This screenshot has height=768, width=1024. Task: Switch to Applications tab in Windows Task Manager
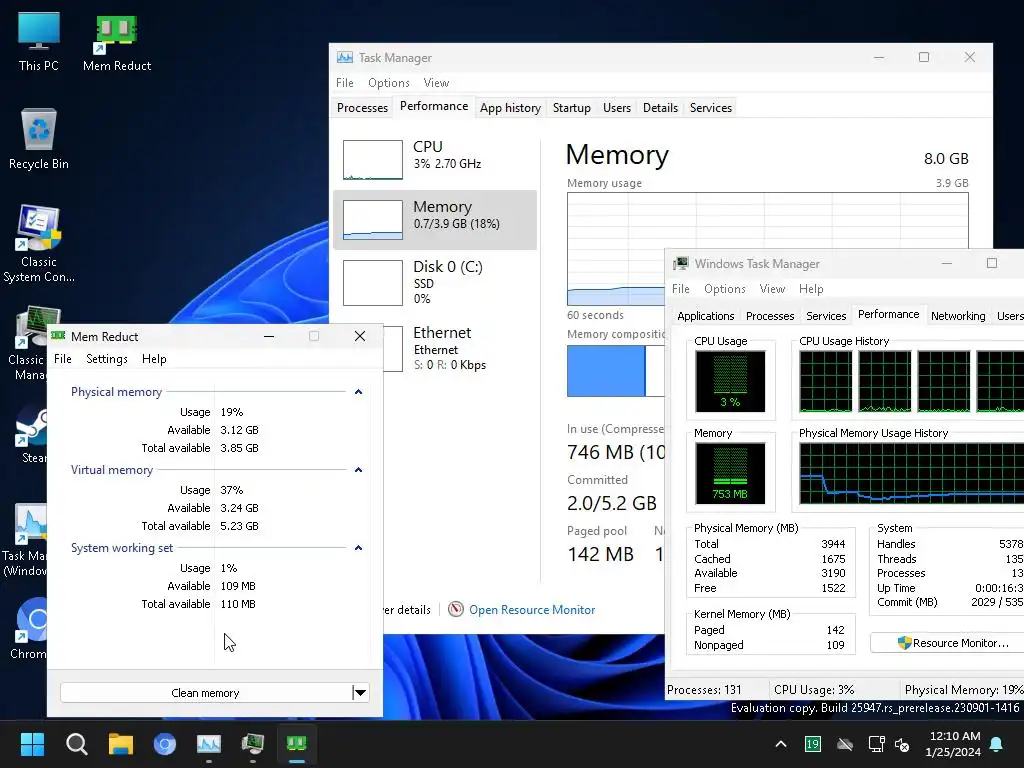click(705, 316)
